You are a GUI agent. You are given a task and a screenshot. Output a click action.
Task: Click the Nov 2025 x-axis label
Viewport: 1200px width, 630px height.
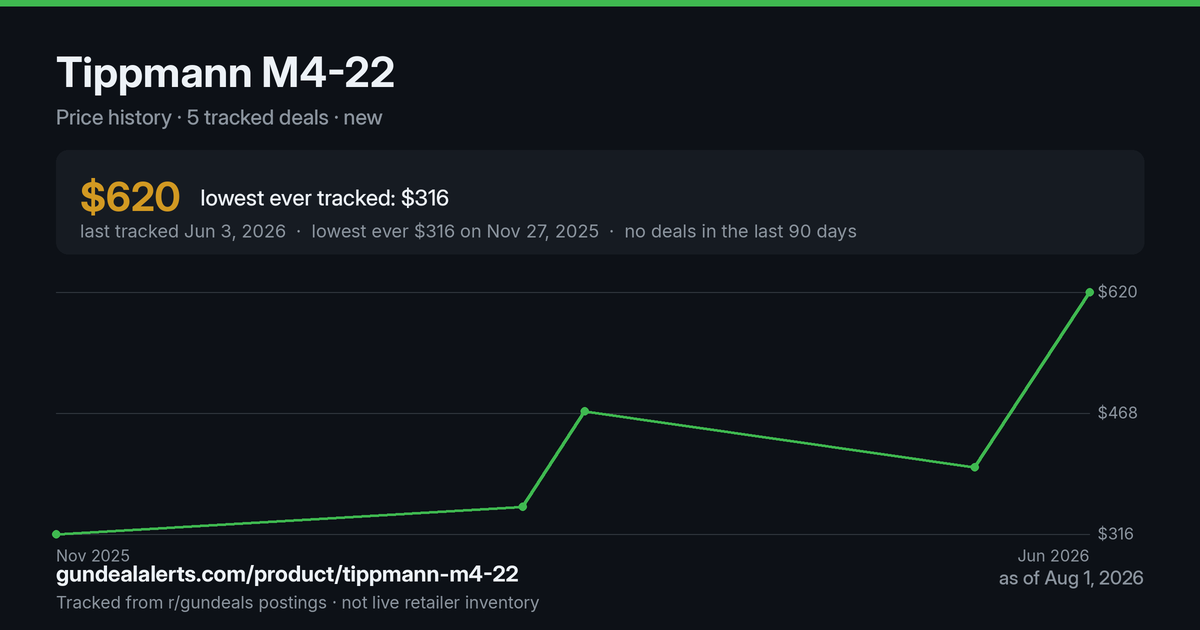tap(93, 555)
